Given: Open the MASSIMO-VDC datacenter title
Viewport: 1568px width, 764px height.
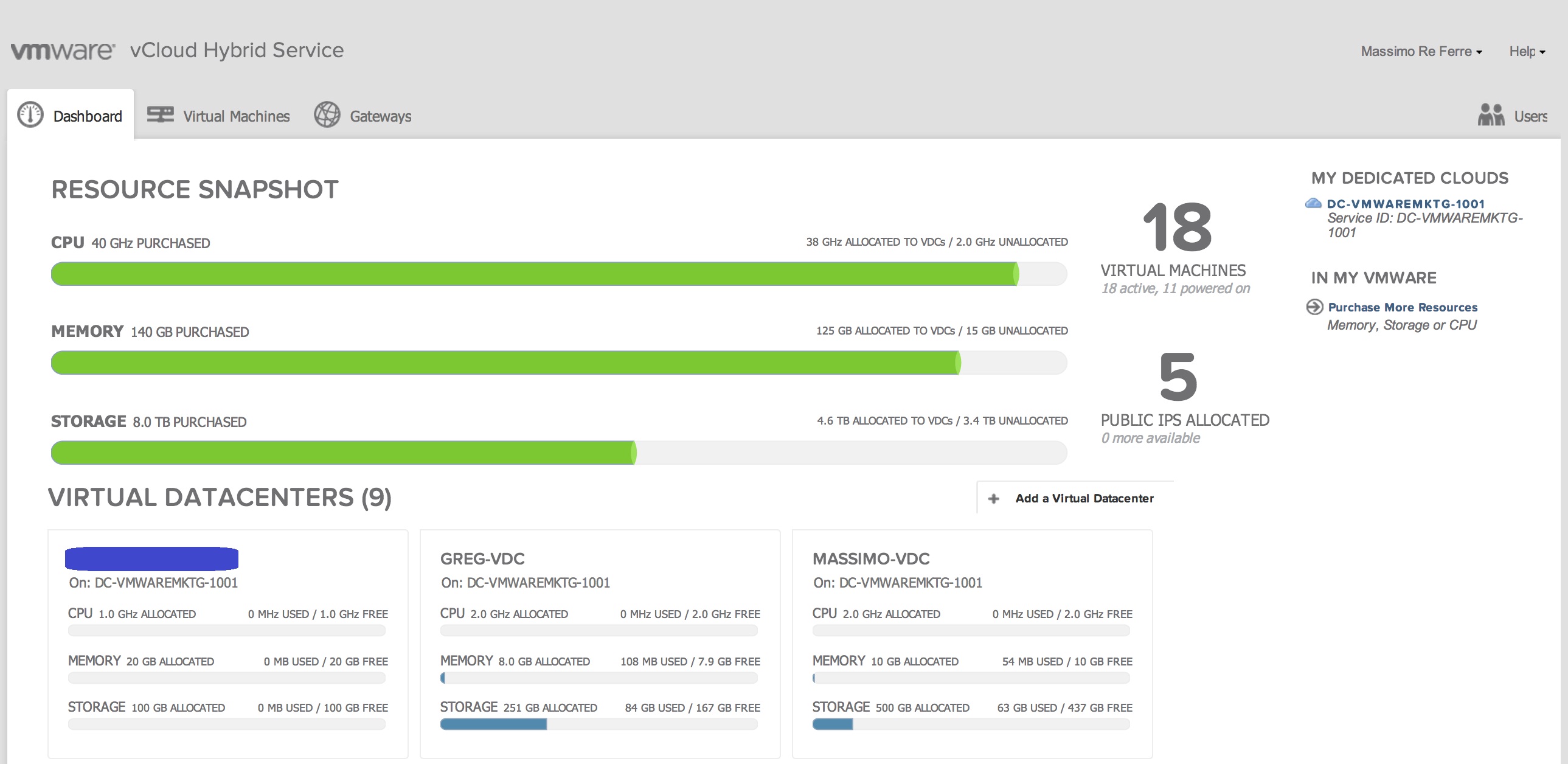Looking at the screenshot, I should (x=870, y=559).
